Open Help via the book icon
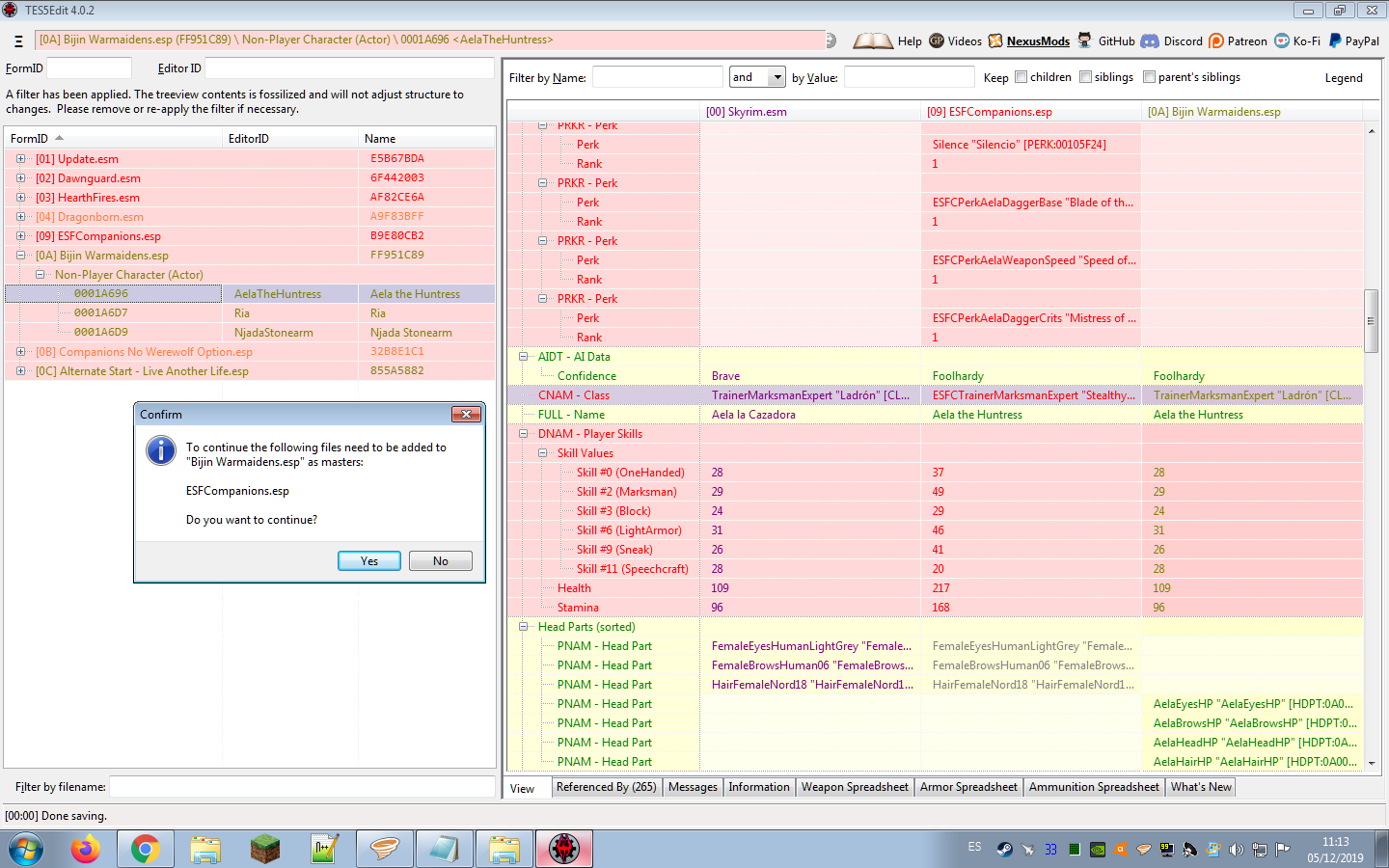The height and width of the screenshot is (868, 1389). click(x=872, y=41)
